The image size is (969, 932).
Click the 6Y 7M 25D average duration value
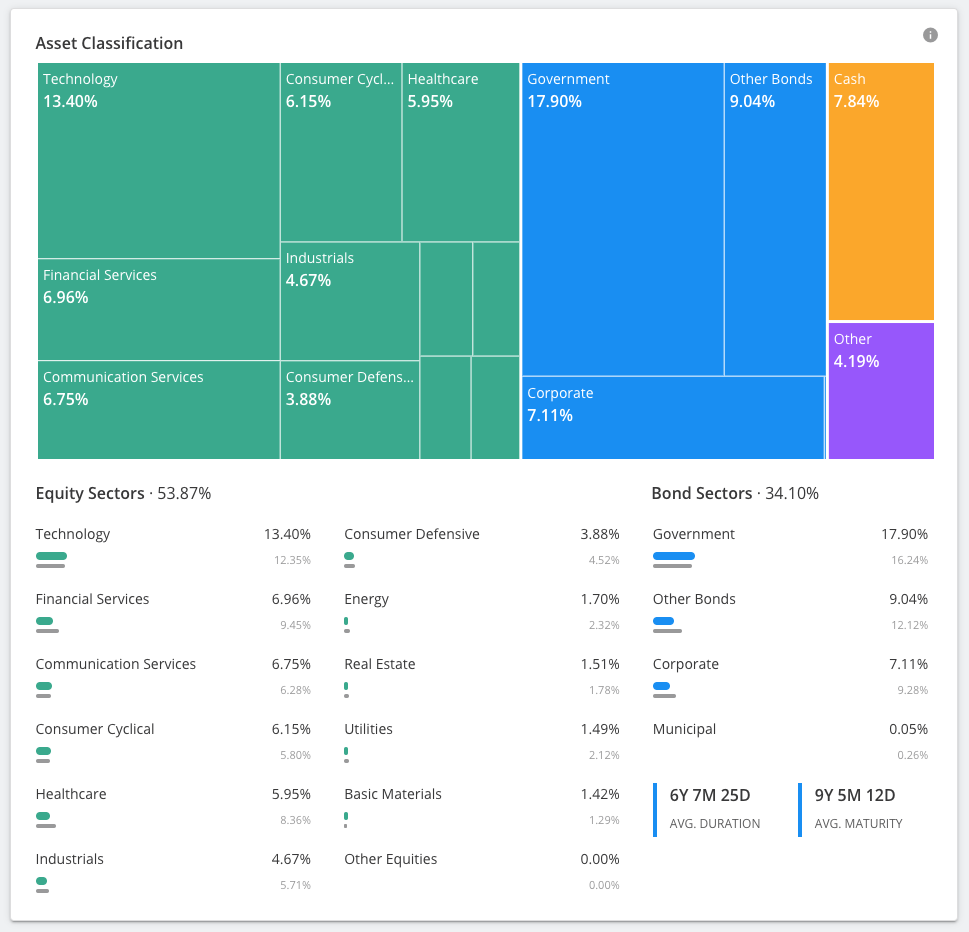pyautogui.click(x=709, y=795)
